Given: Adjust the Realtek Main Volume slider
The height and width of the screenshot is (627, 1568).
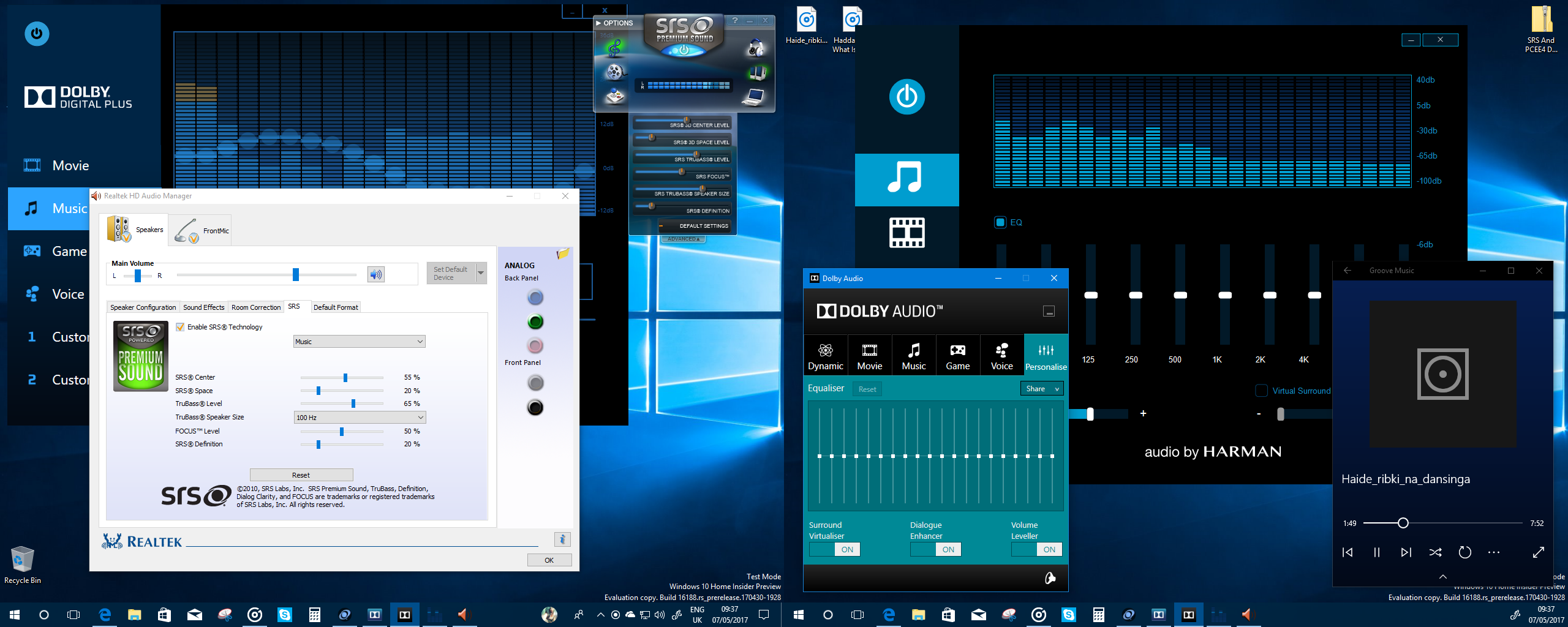Looking at the screenshot, I should [296, 274].
